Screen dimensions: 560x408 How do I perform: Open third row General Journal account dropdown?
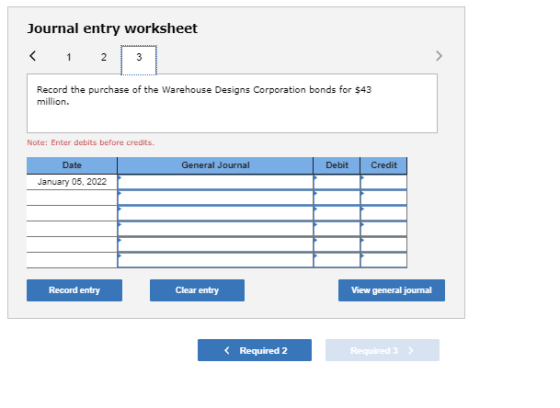pyautogui.click(x=215, y=213)
